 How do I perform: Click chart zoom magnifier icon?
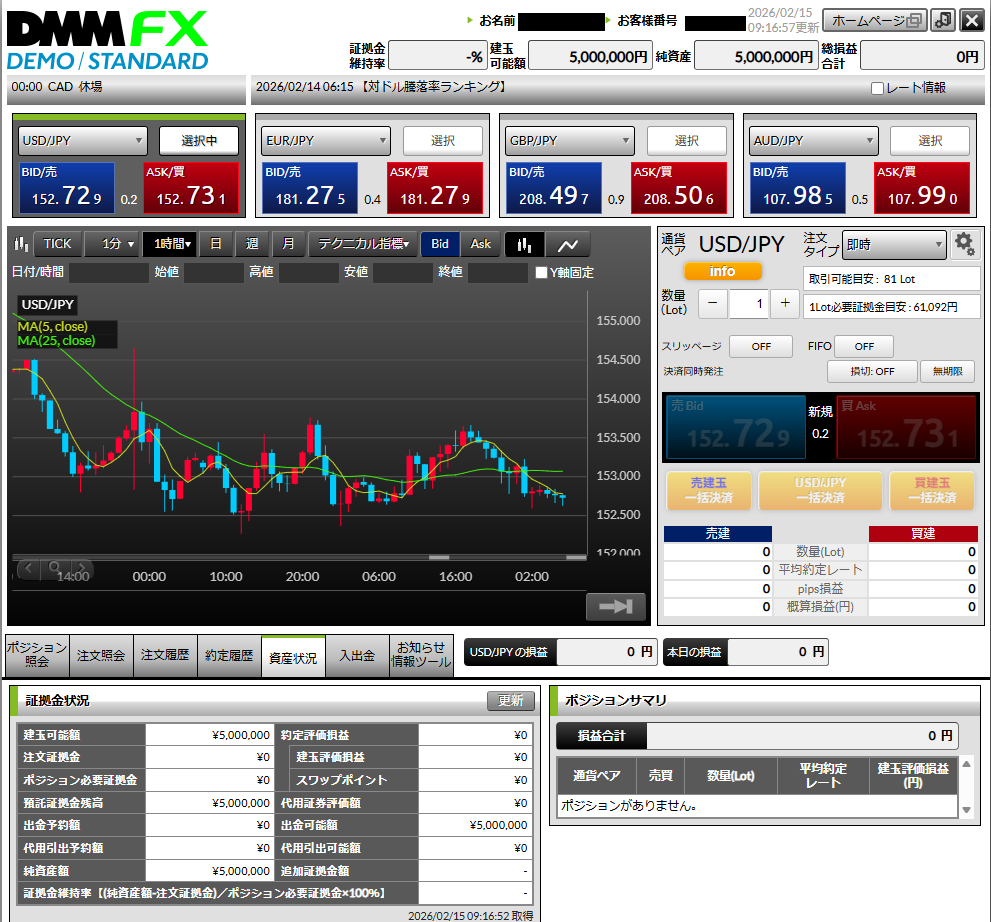[x=55, y=568]
